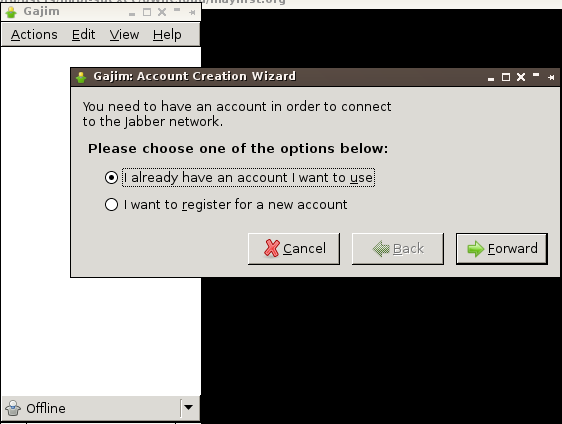Open the Edit menu
Viewport: 562px width, 424px height.
coord(84,35)
